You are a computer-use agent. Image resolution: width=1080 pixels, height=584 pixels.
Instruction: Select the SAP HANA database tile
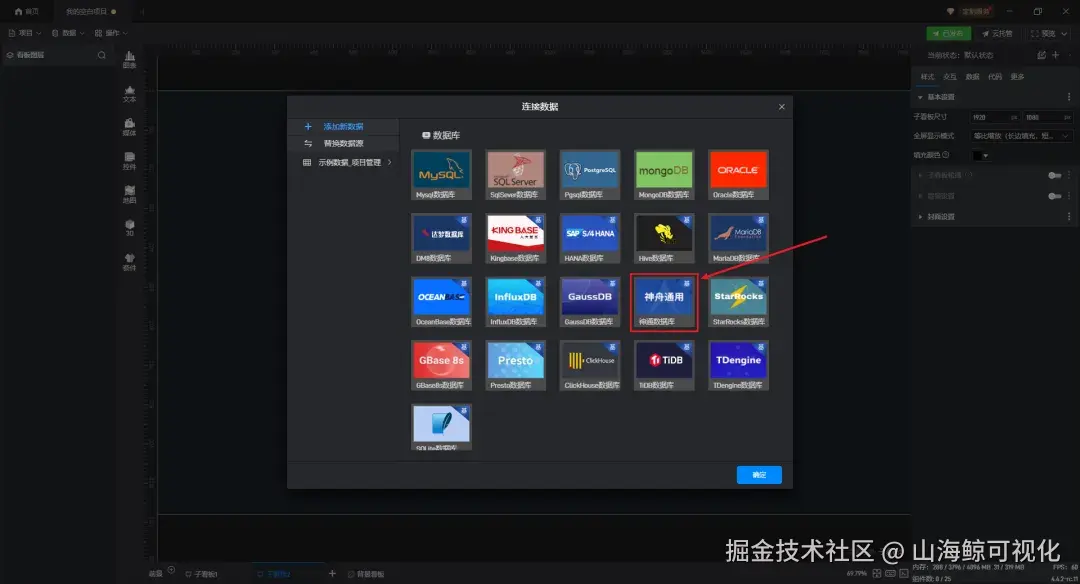(590, 238)
